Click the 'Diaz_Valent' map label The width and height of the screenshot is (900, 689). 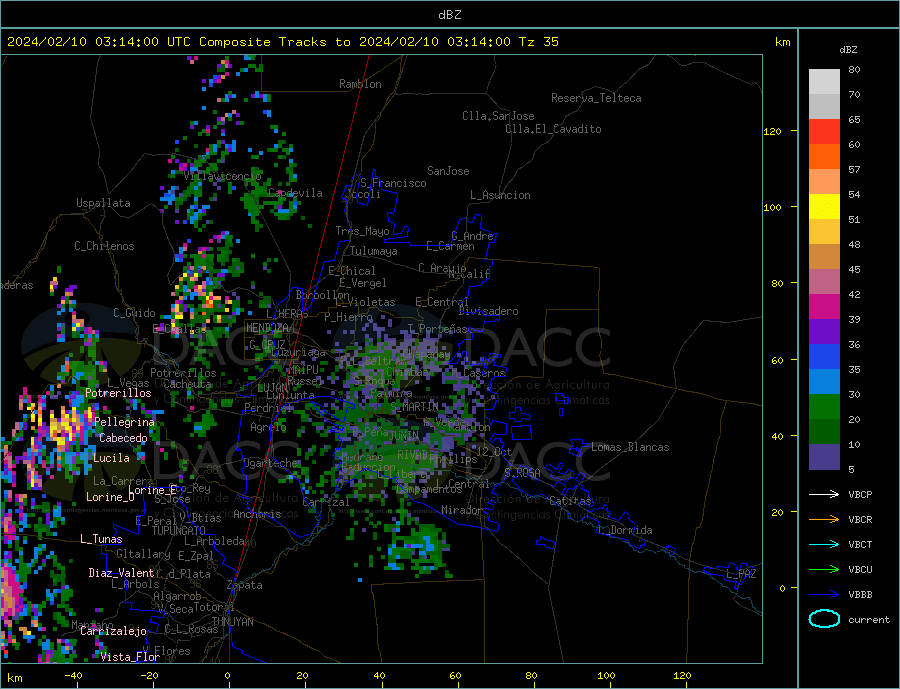tap(121, 573)
